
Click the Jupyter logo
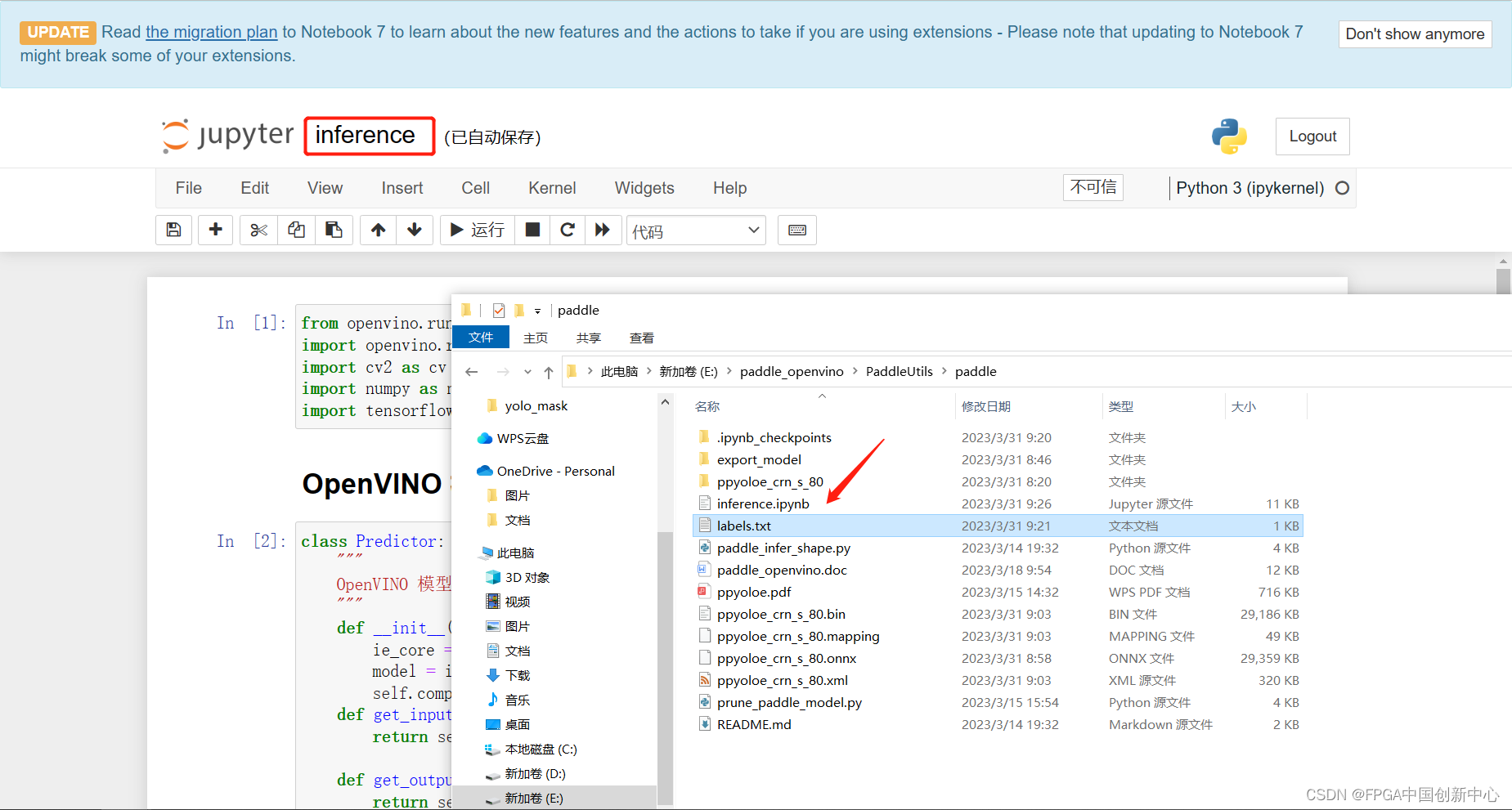point(227,136)
